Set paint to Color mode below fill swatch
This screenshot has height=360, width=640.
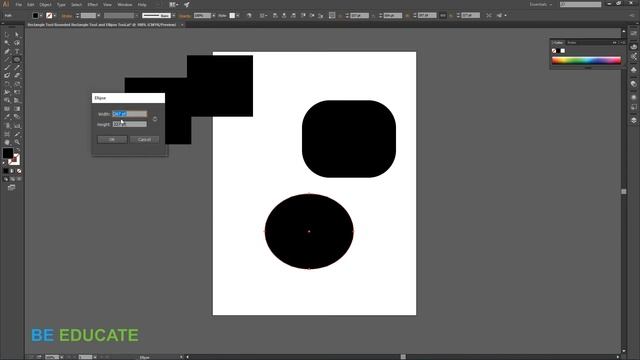point(6,171)
